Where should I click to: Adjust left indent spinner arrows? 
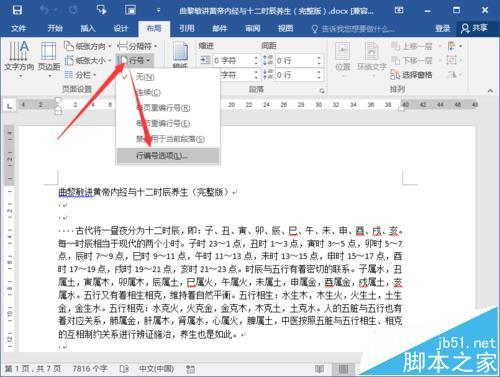256,60
